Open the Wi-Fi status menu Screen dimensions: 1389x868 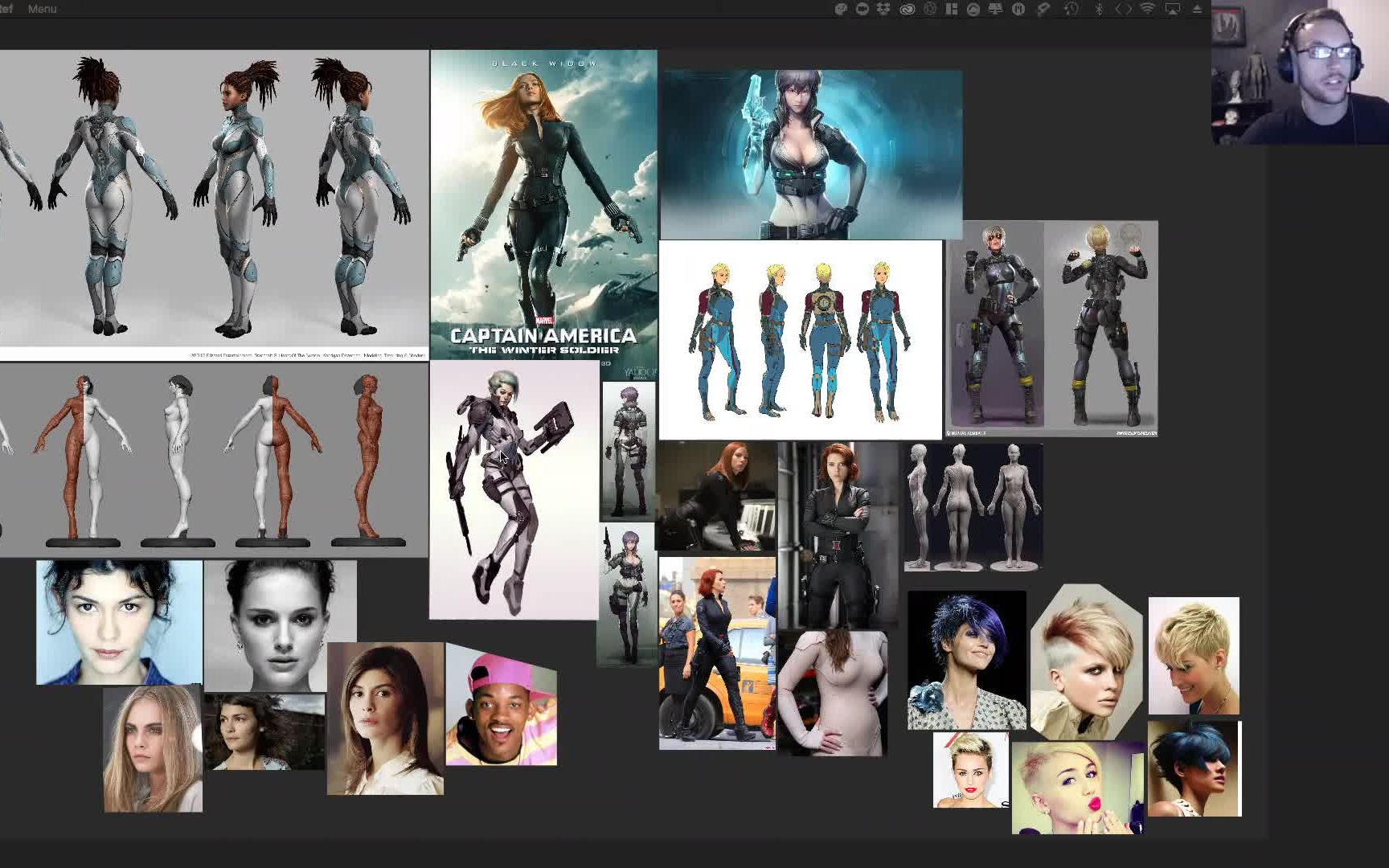click(x=1148, y=9)
